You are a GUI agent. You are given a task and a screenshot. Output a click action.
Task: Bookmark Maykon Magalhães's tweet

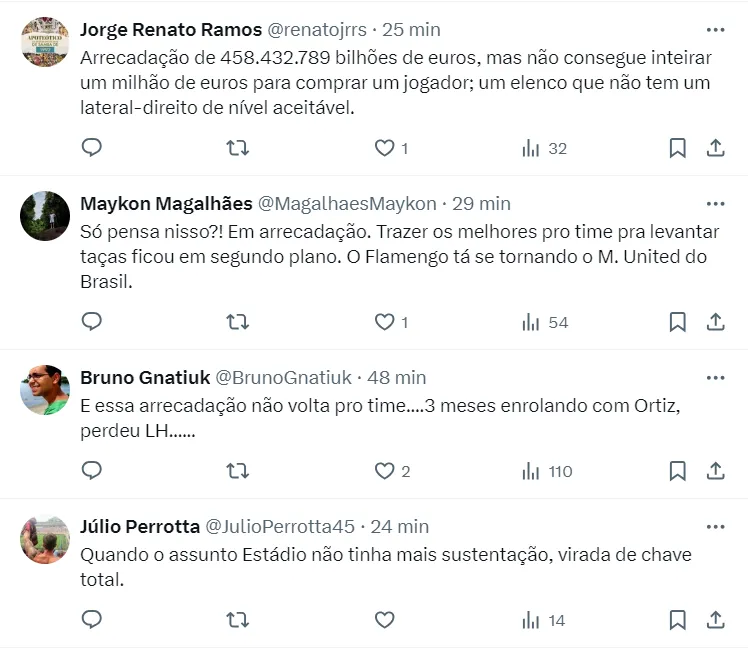point(677,322)
